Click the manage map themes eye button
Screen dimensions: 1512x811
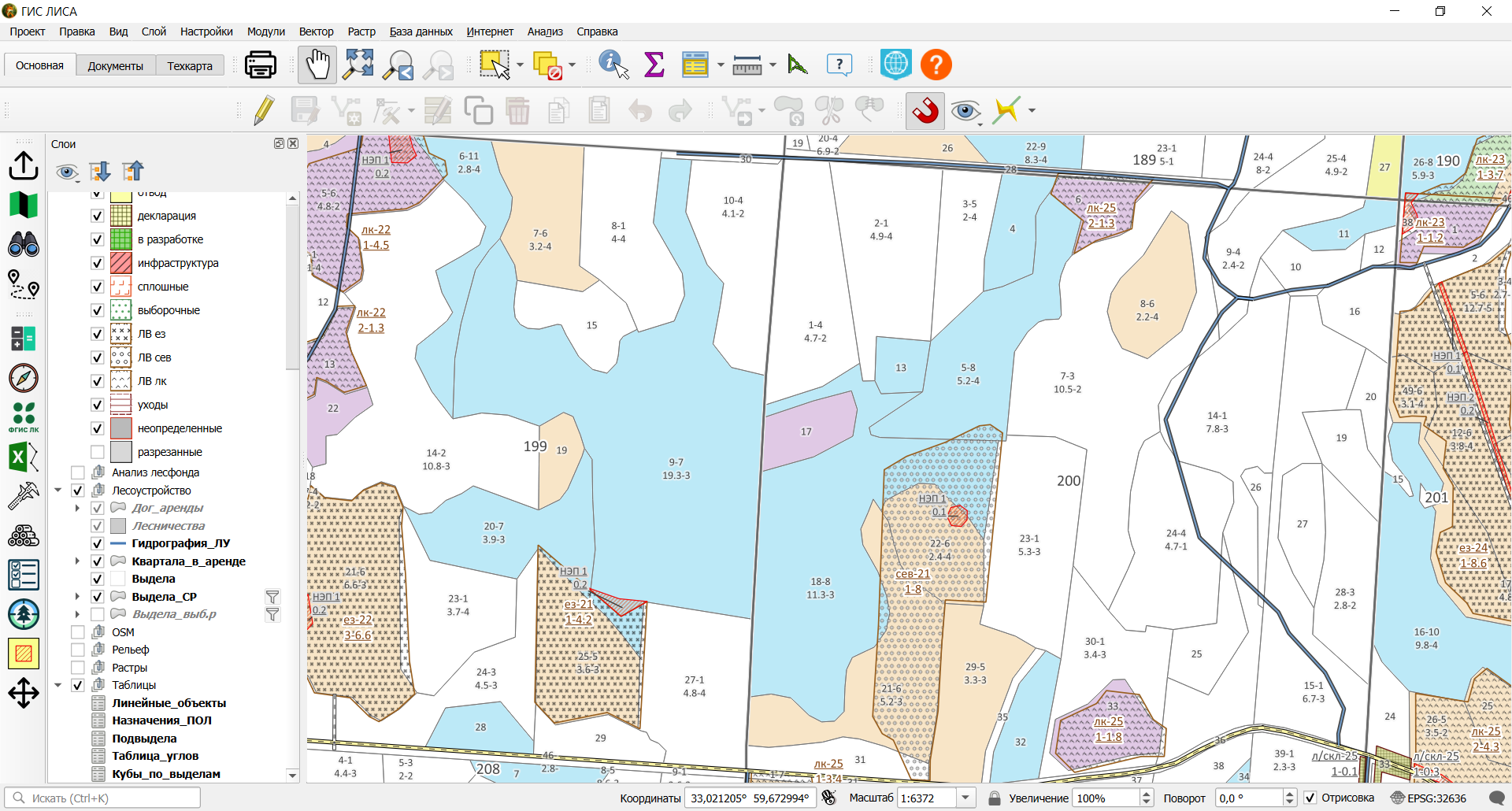click(67, 171)
